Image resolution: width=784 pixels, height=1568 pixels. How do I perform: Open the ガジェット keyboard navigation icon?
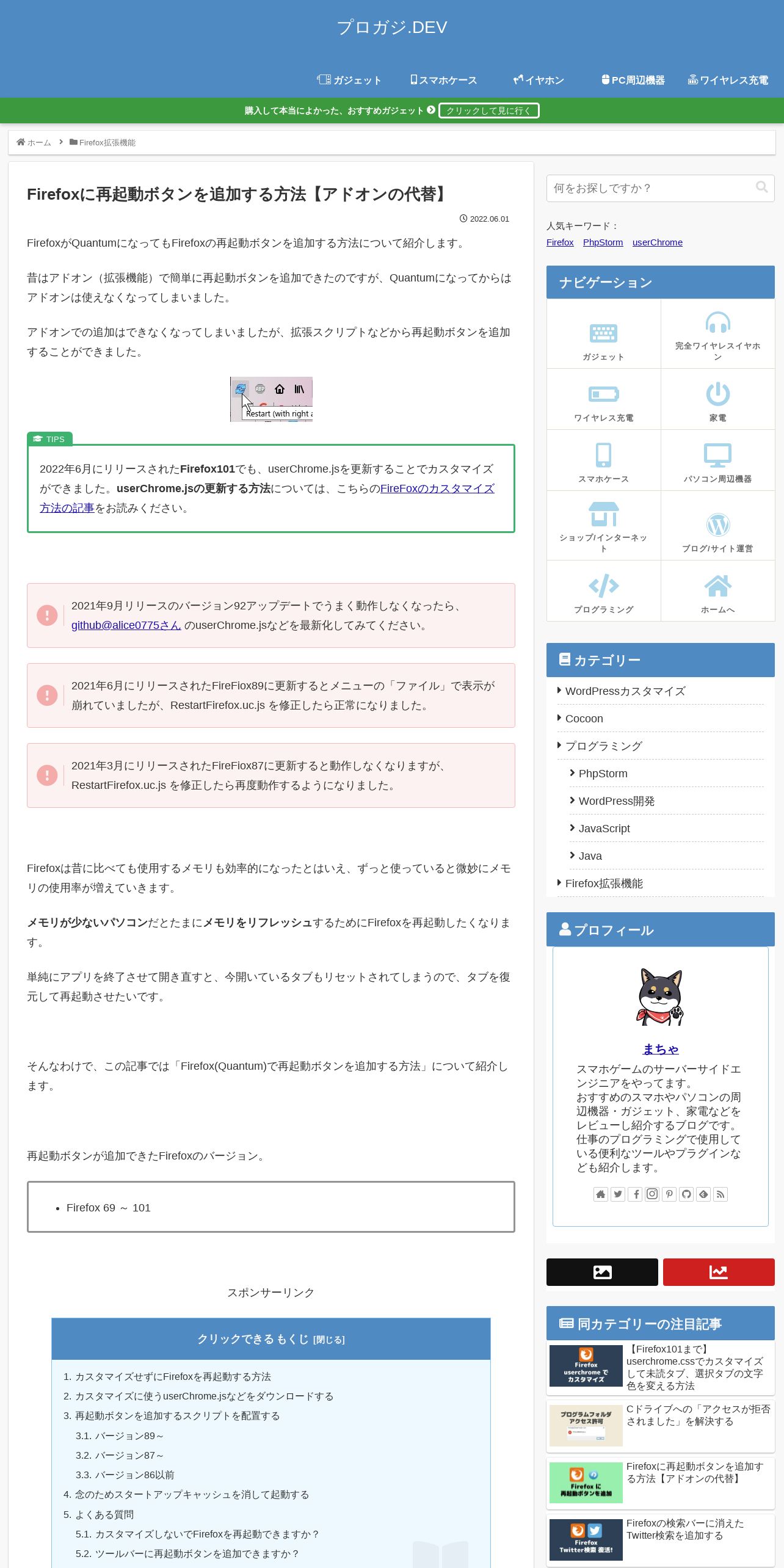604,334
